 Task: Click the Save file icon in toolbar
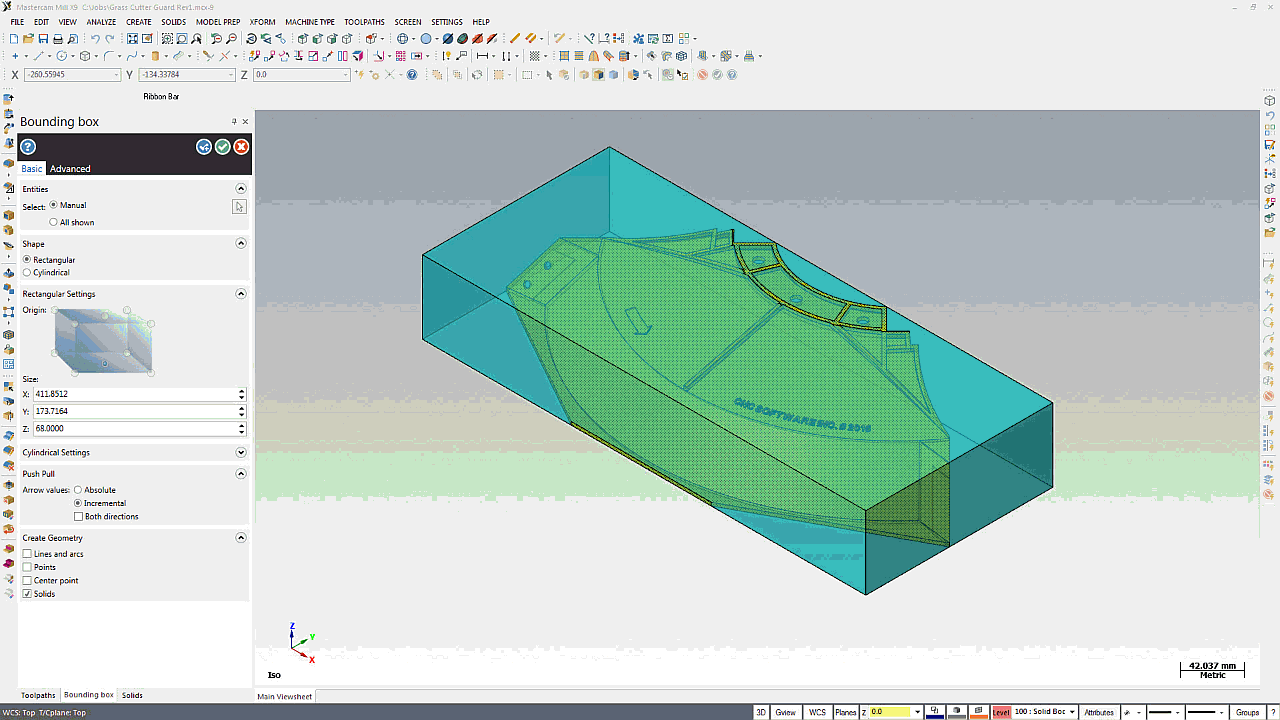coord(42,39)
